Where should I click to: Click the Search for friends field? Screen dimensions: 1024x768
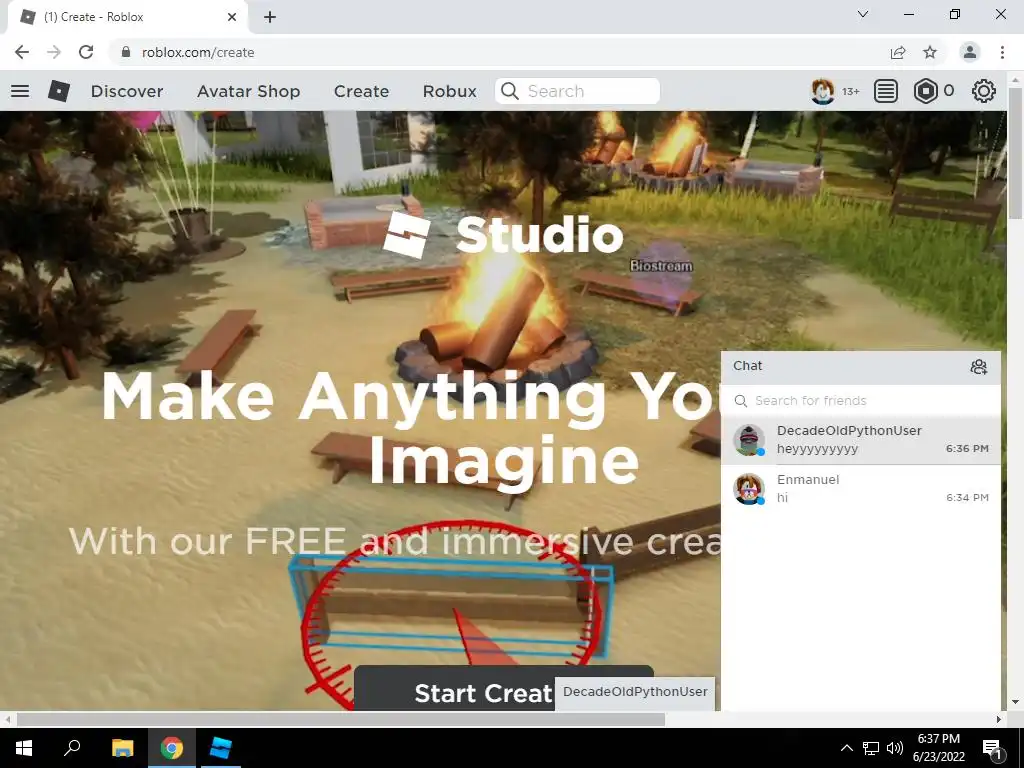(861, 400)
